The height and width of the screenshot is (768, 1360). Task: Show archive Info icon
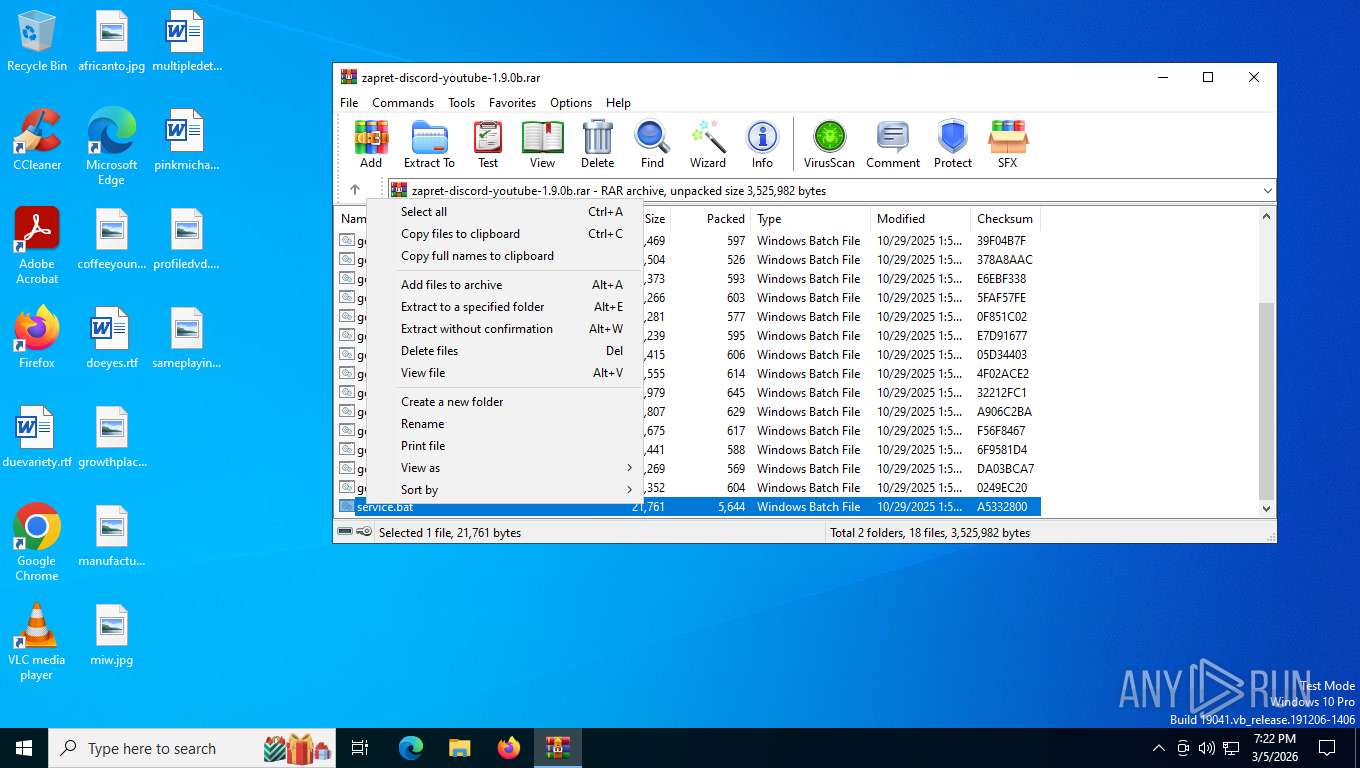762,144
